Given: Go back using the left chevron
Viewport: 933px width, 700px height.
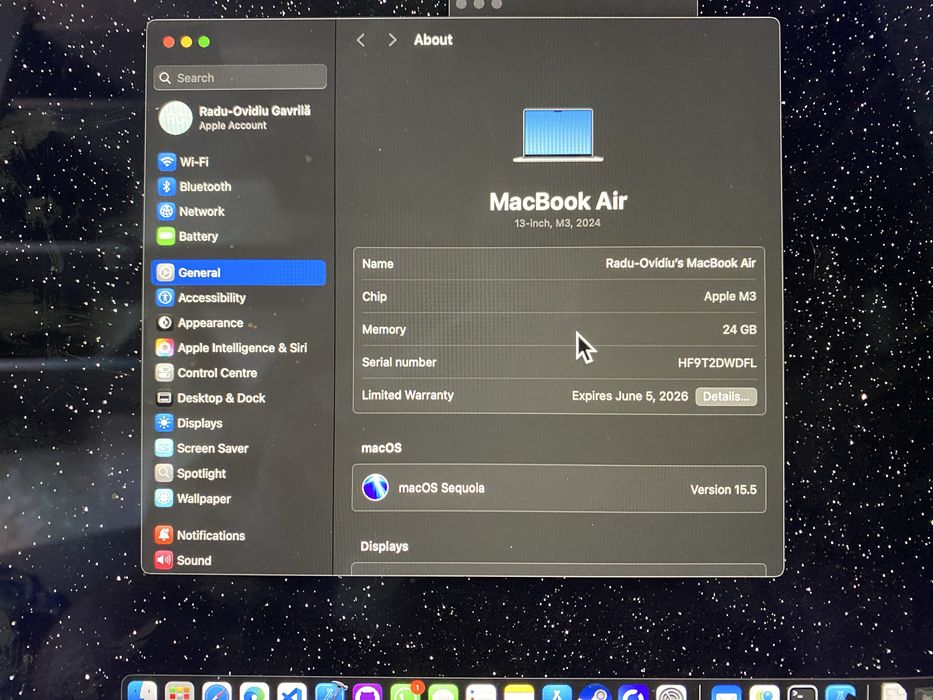Looking at the screenshot, I should (361, 40).
